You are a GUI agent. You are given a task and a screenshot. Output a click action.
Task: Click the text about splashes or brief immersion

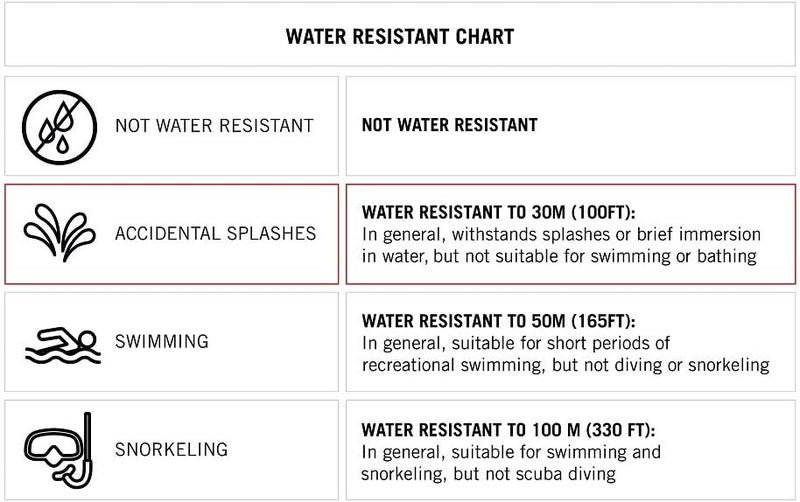tap(561, 235)
